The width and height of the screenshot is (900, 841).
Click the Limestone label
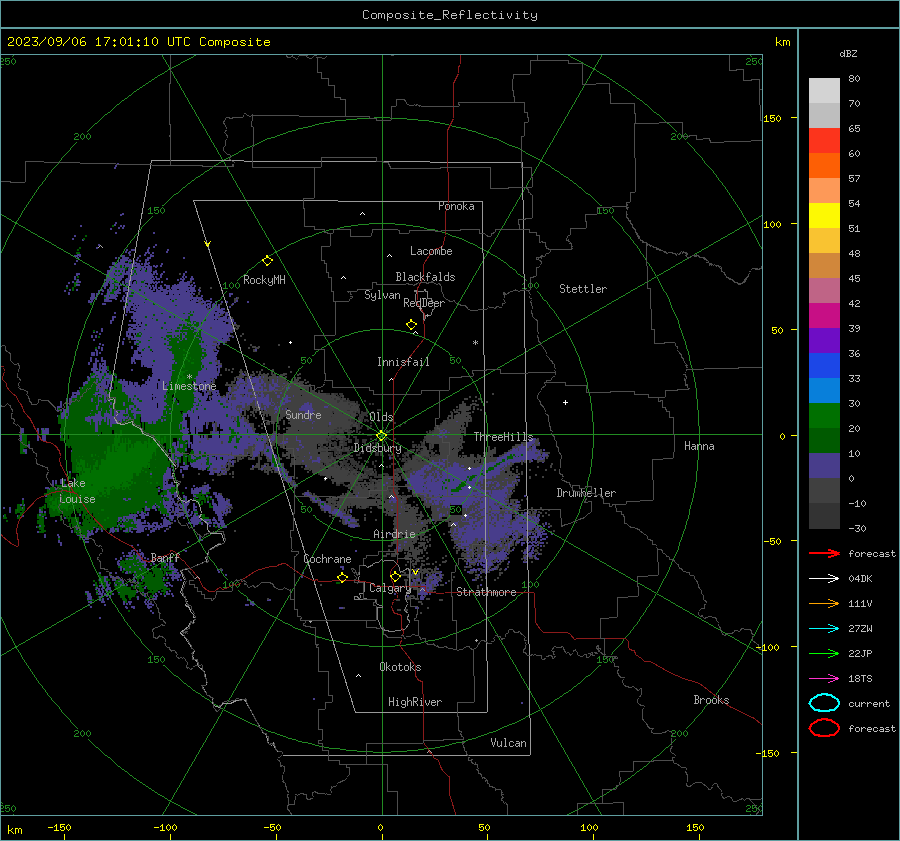coord(189,386)
